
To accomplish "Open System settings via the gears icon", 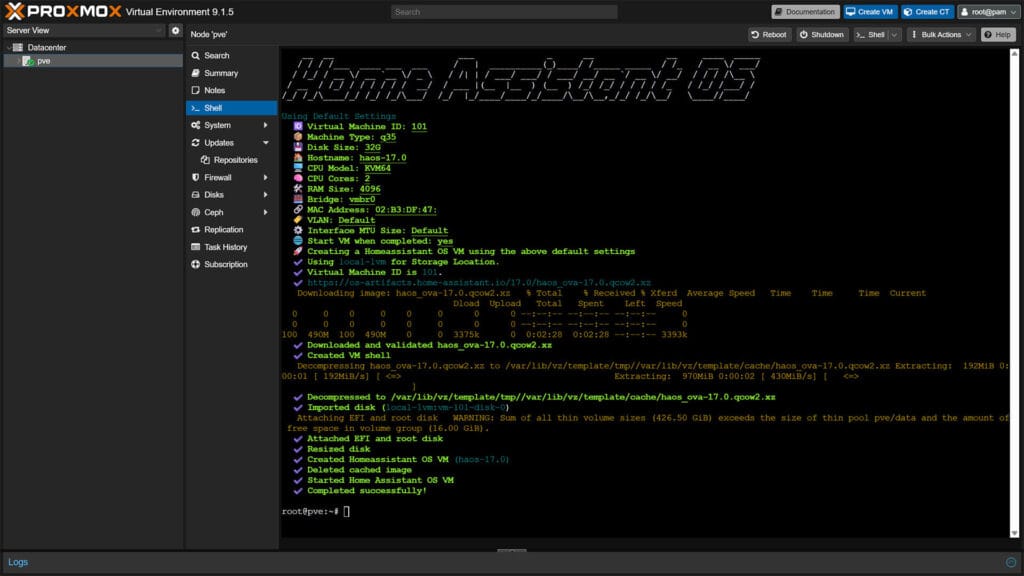I will pyautogui.click(x=198, y=125).
